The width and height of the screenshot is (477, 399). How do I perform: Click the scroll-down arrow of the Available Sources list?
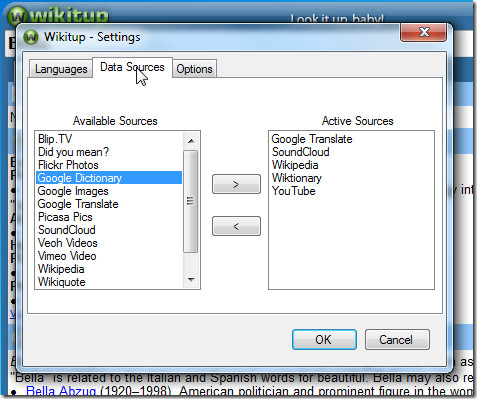191,280
